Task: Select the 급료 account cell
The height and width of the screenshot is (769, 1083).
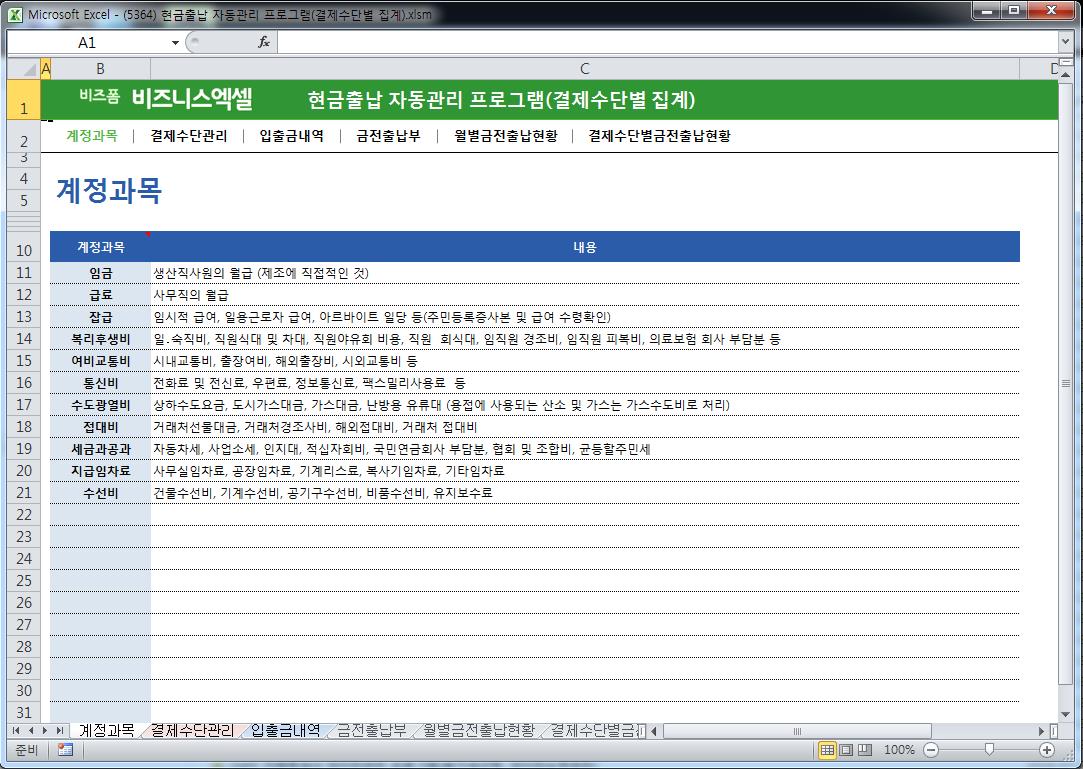Action: (x=101, y=295)
